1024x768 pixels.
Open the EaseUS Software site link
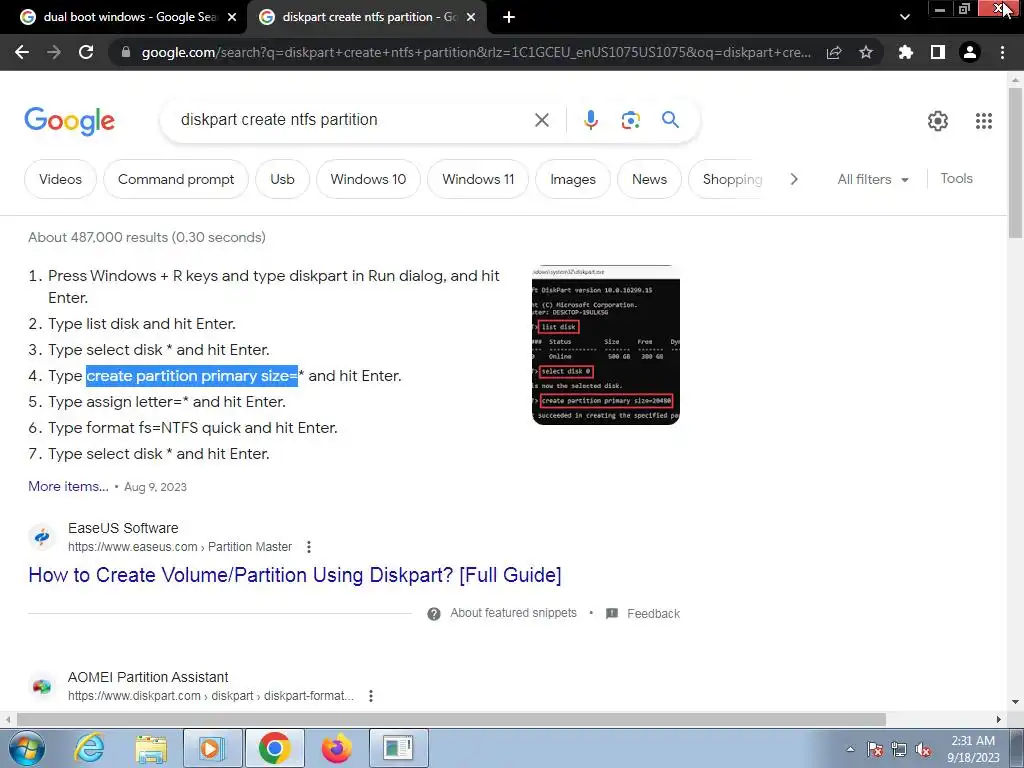click(123, 528)
